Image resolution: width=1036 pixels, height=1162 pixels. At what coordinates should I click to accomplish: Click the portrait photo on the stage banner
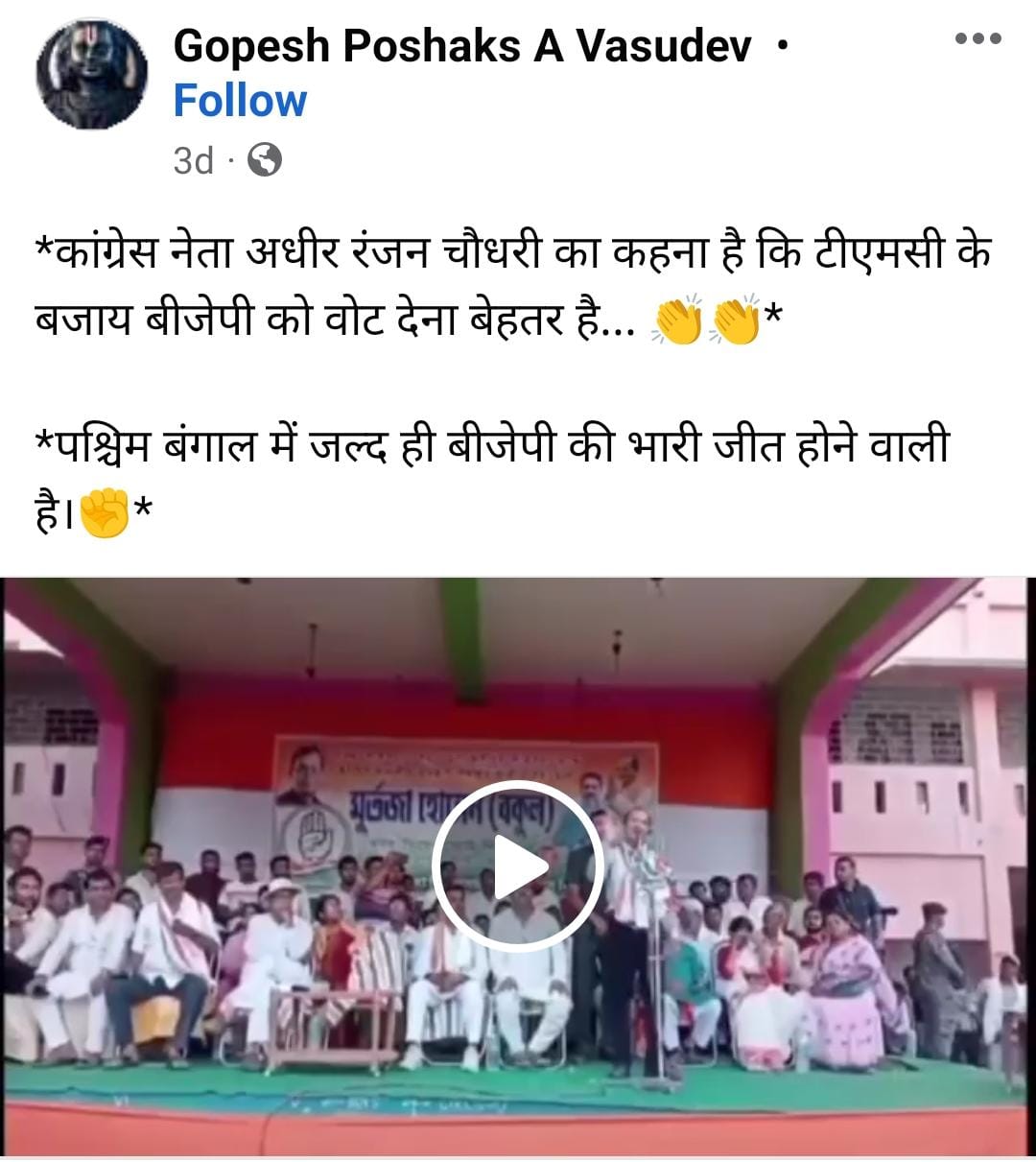[x=301, y=774]
